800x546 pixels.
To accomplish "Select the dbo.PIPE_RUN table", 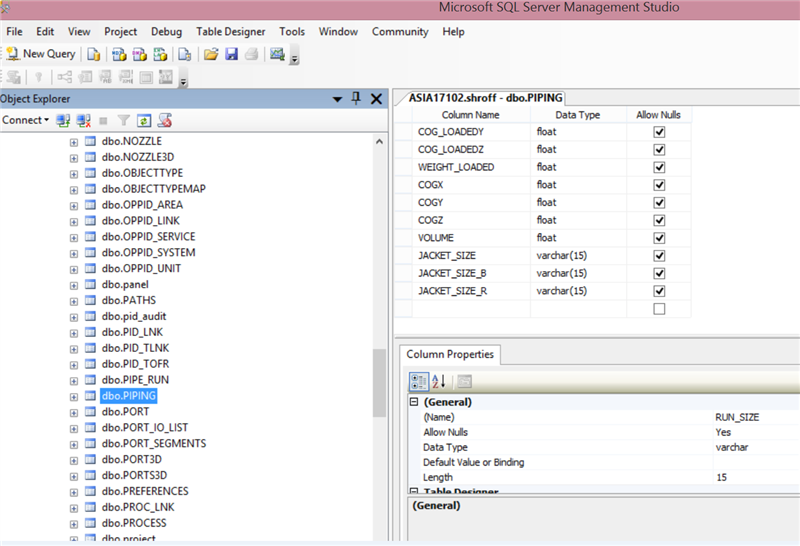I will point(135,380).
